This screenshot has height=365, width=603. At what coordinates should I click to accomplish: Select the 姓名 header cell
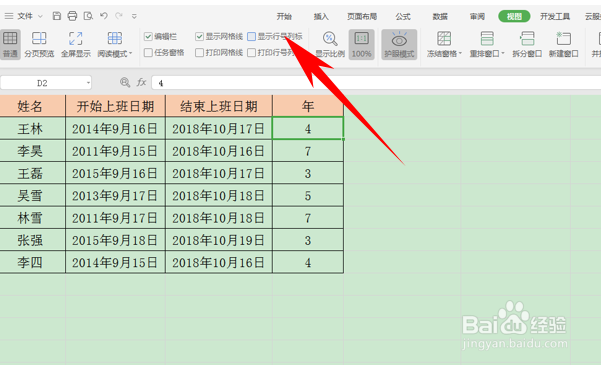coord(32,106)
